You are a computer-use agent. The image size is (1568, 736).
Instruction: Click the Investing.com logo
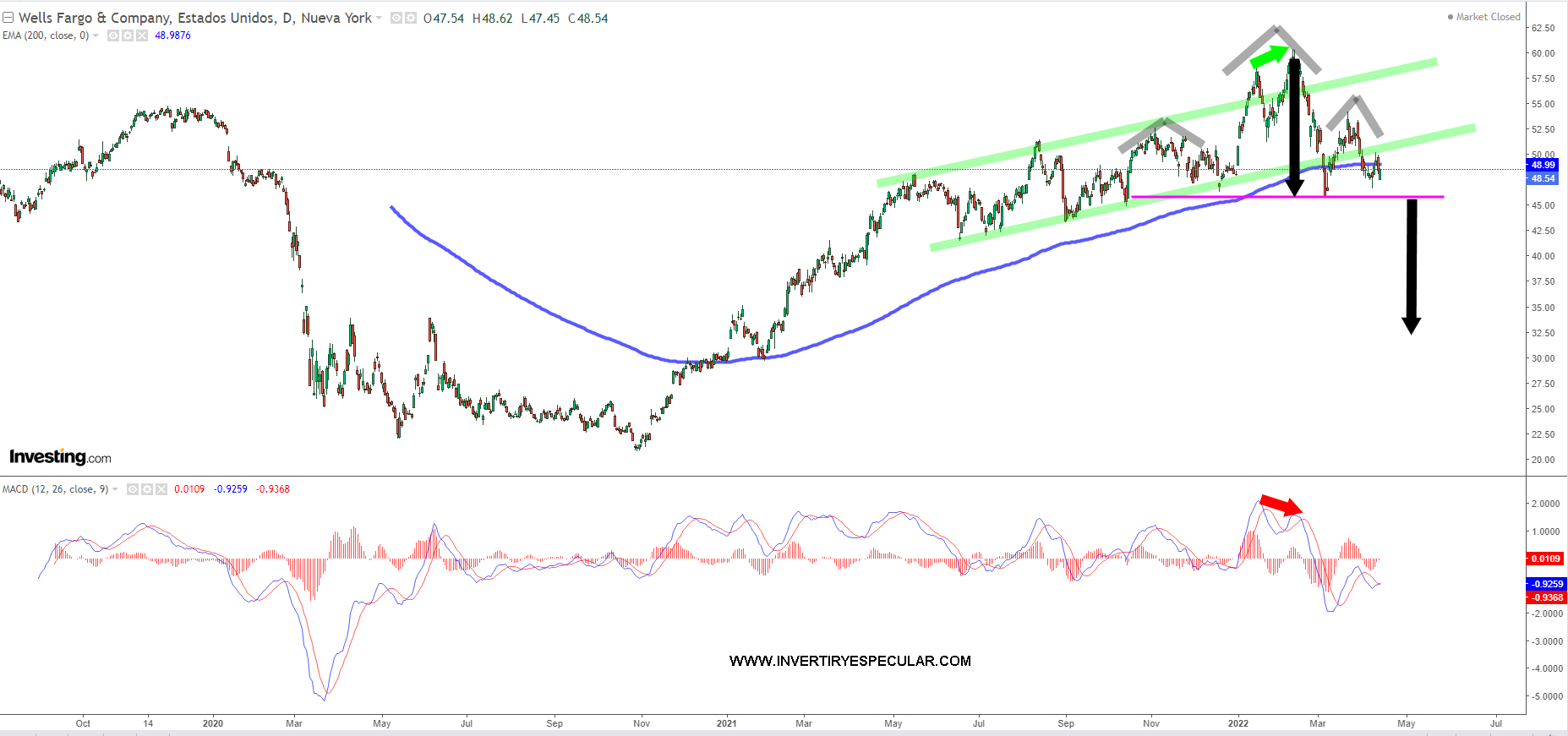(60, 457)
